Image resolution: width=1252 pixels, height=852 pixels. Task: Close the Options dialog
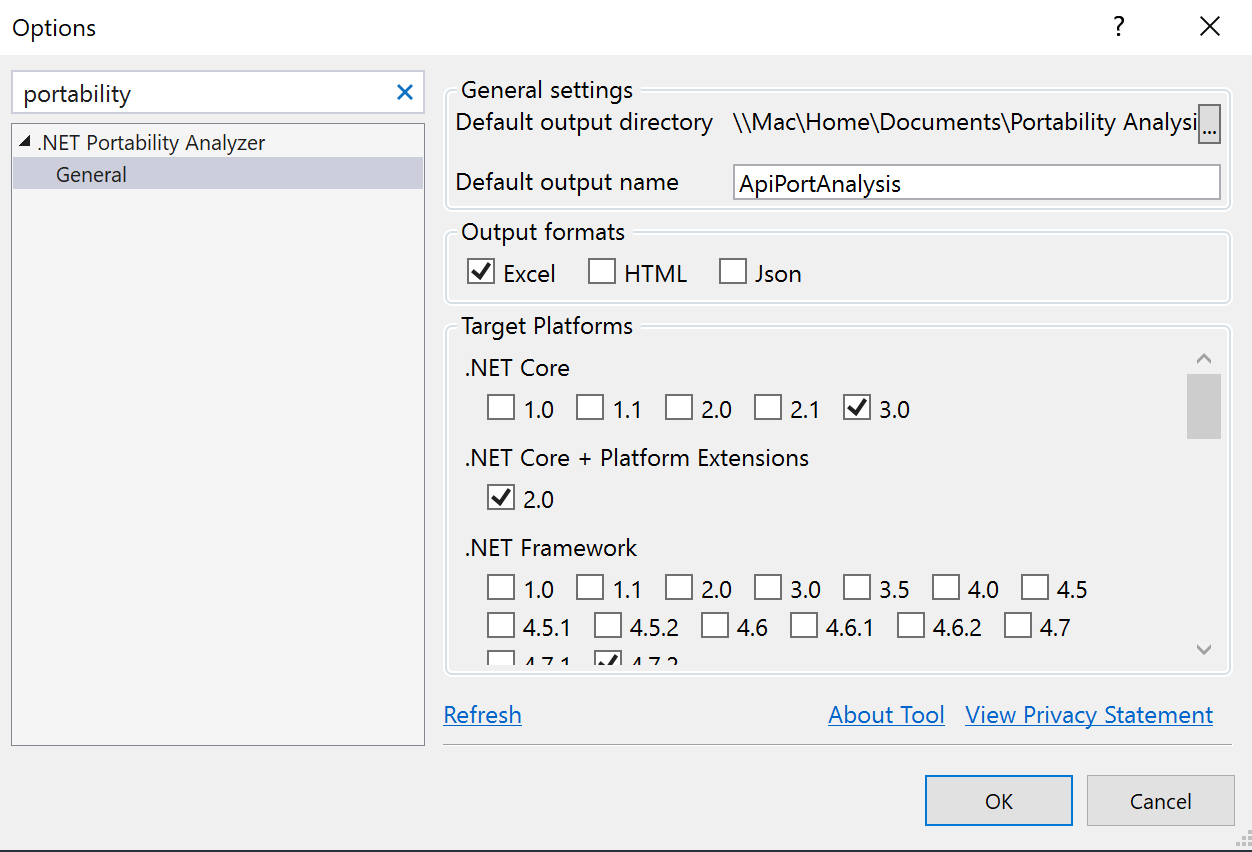(1210, 27)
